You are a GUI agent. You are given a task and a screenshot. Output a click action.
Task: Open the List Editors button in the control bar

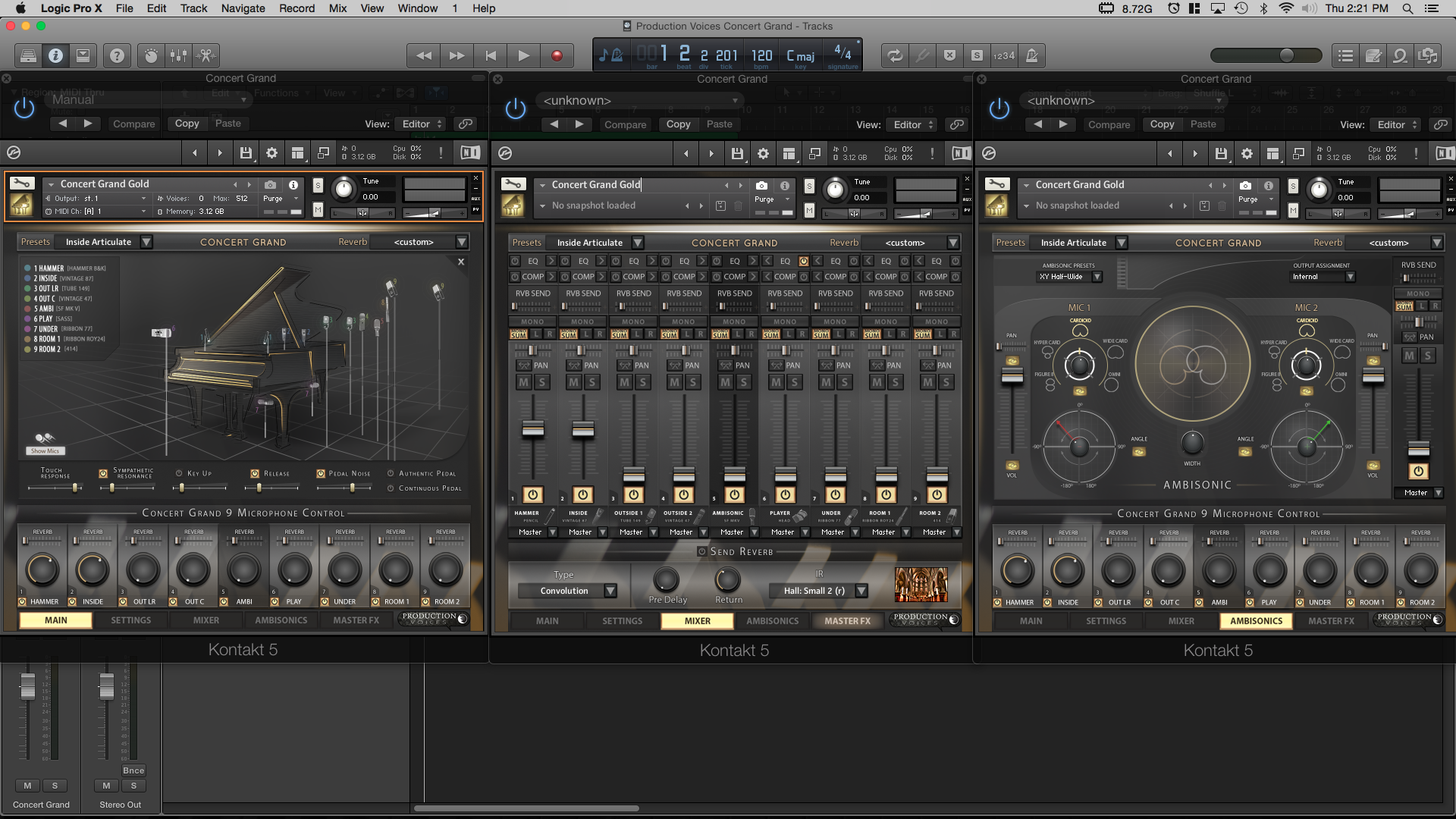point(1345,55)
